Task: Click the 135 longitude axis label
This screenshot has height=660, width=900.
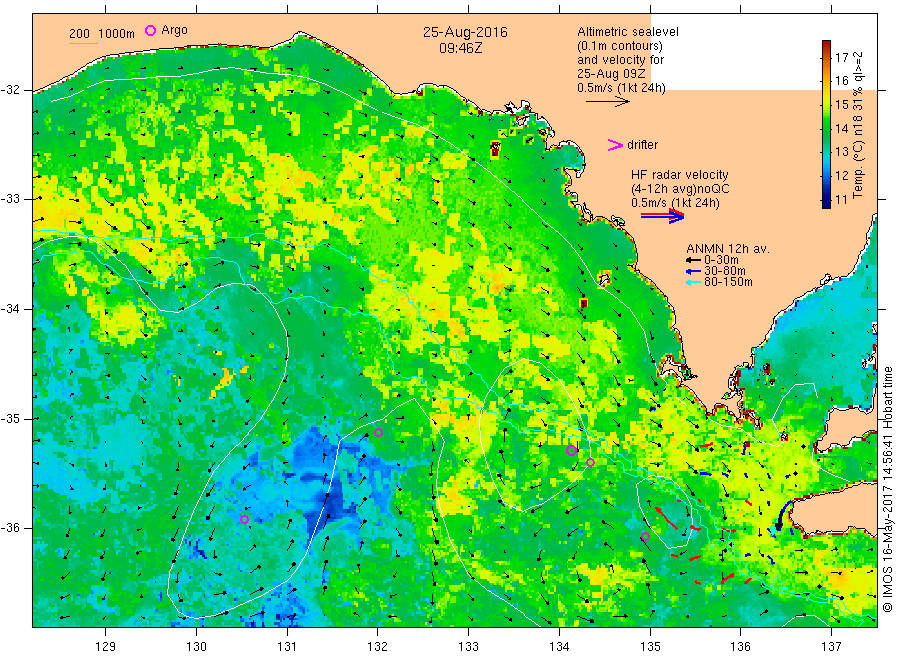Action: (x=650, y=647)
